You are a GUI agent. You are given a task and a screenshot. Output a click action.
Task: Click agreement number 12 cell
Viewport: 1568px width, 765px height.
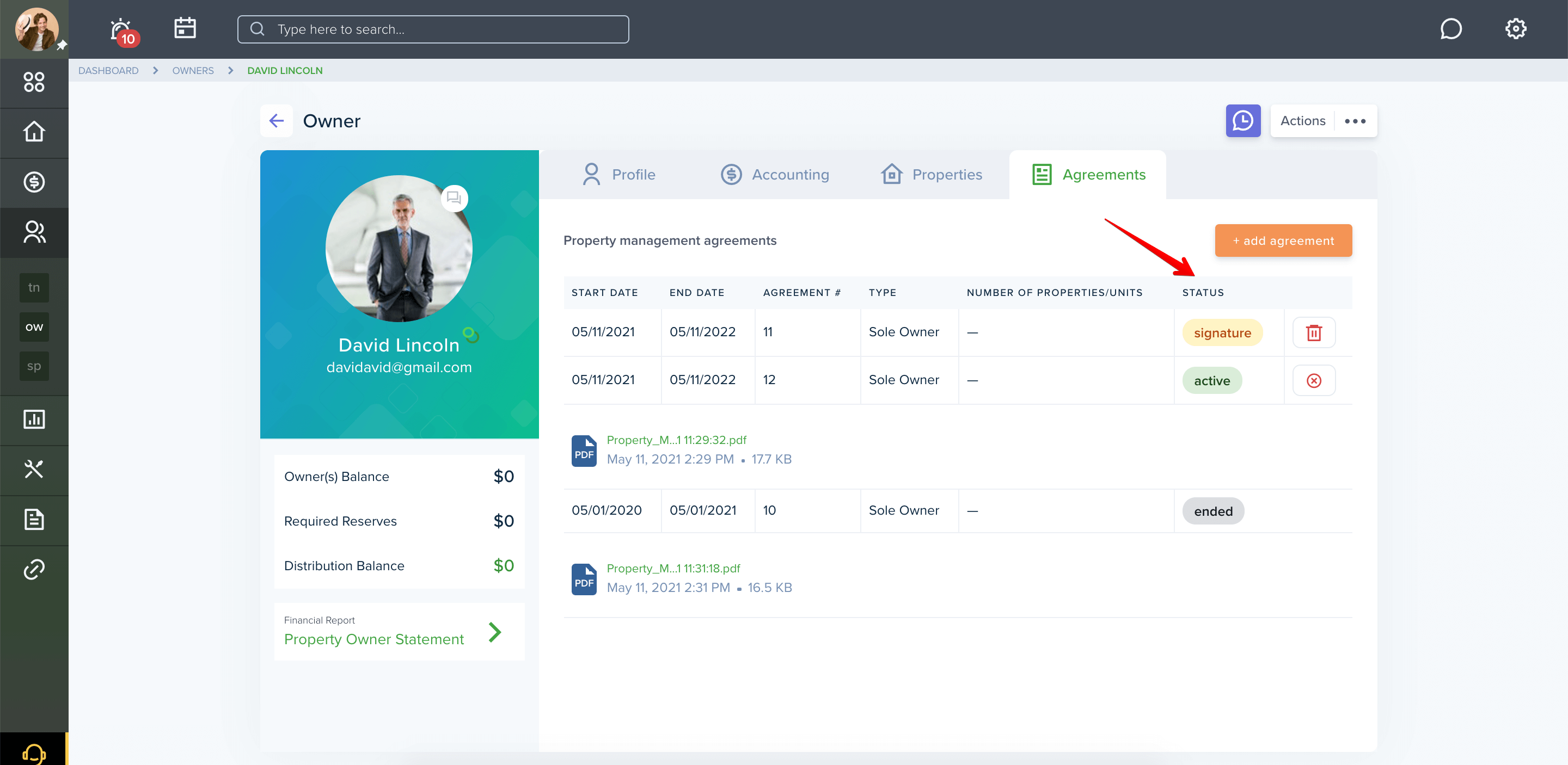pos(769,379)
